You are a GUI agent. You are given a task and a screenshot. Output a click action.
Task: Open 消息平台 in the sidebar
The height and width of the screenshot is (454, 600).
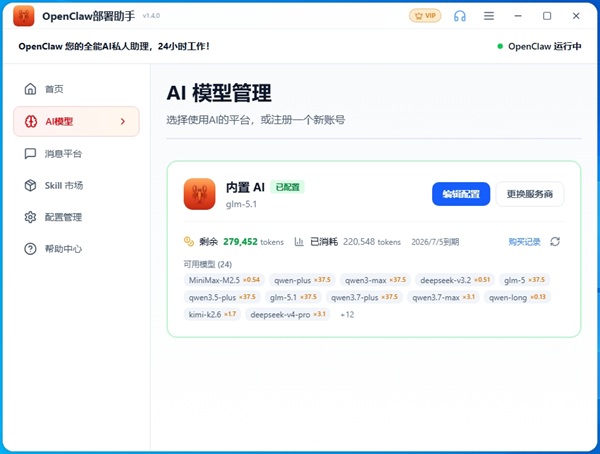pos(77,154)
